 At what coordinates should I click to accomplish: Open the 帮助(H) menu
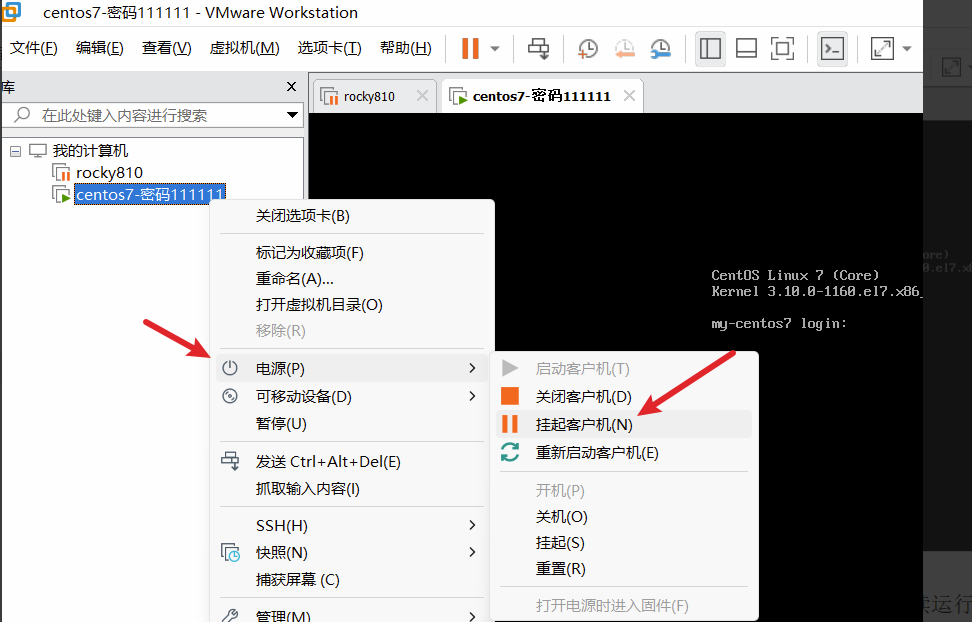coord(405,48)
